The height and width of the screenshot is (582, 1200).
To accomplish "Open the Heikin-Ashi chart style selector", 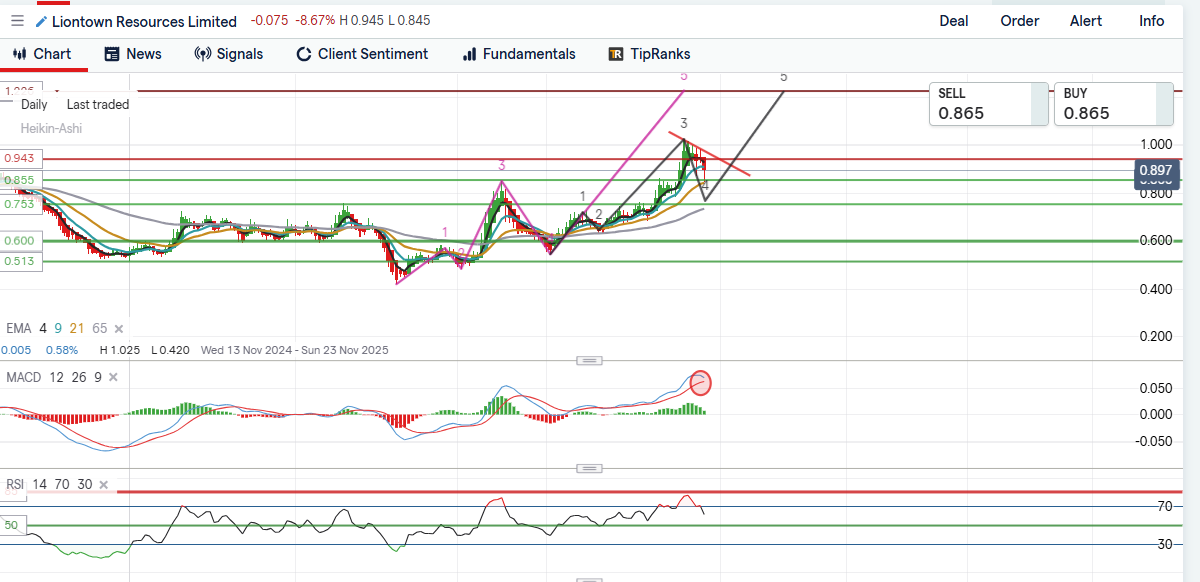I will pos(51,128).
